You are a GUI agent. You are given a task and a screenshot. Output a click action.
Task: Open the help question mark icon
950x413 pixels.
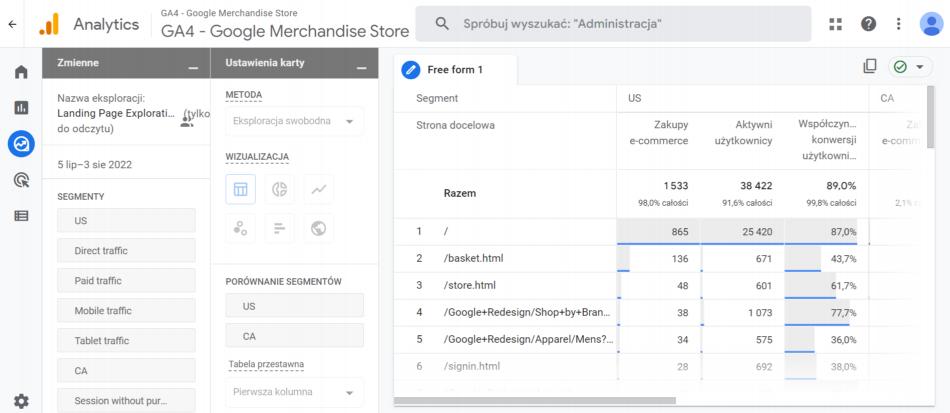tap(869, 23)
